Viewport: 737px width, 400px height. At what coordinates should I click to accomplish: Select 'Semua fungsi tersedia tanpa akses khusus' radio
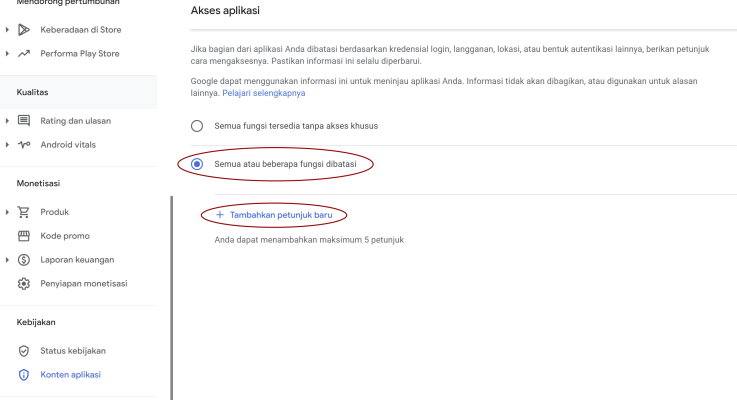pyautogui.click(x=197, y=126)
